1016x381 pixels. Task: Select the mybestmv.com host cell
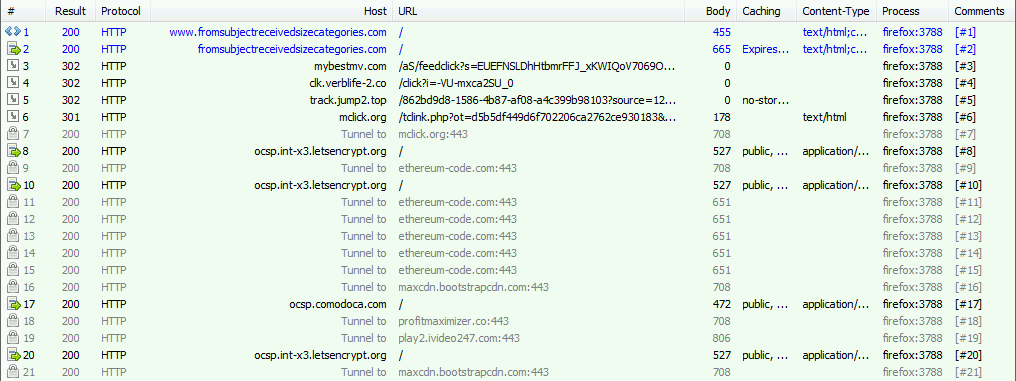click(x=350, y=66)
